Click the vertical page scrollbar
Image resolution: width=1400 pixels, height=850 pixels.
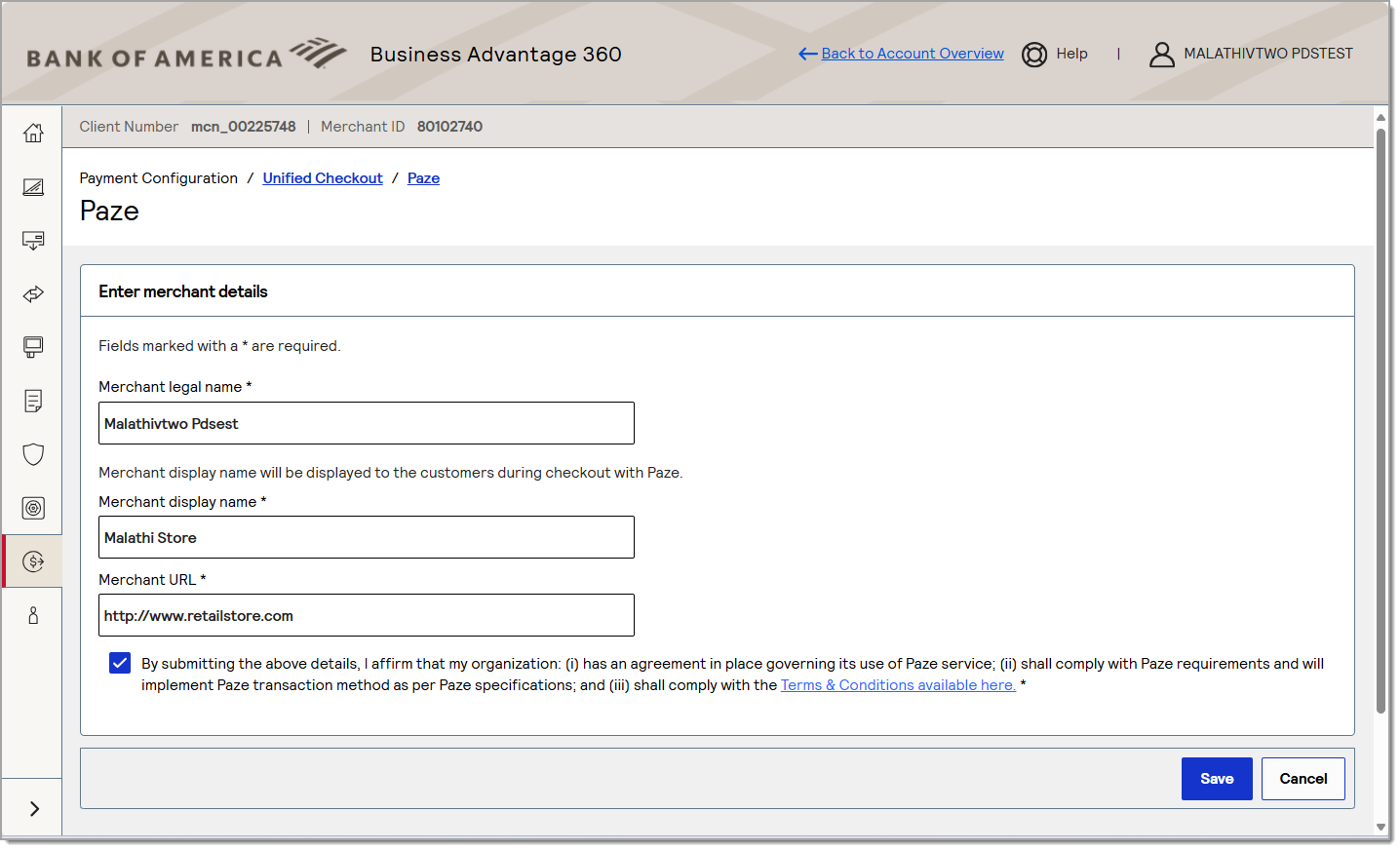point(1381,419)
